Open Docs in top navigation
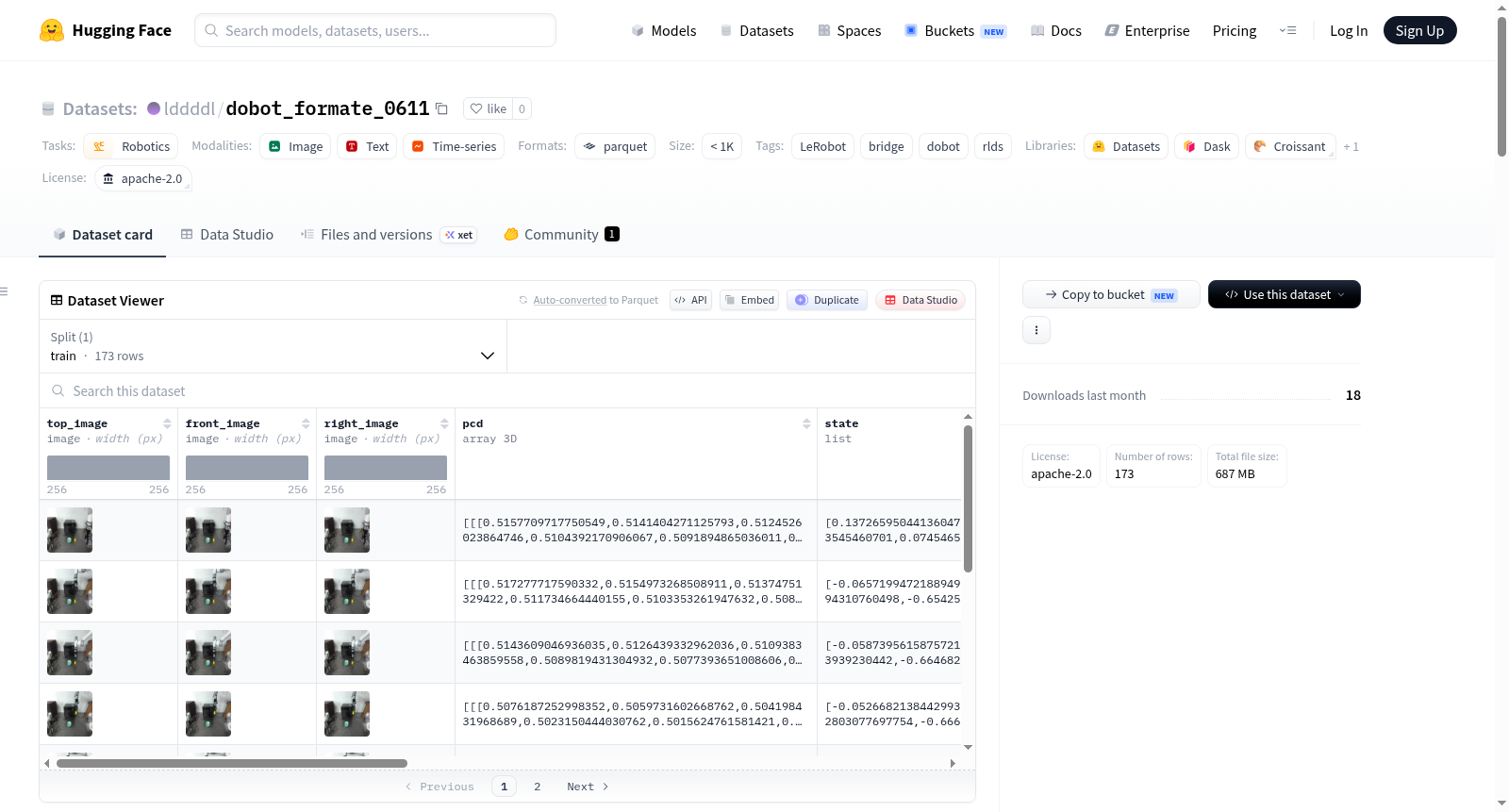 coord(1055,31)
